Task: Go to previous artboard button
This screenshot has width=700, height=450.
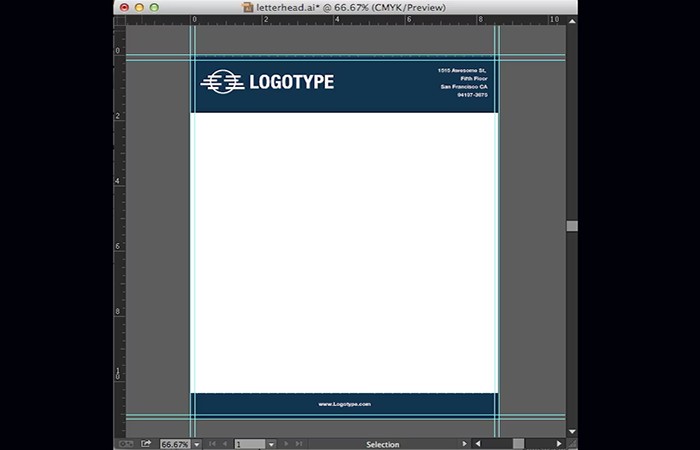Action: tap(225, 444)
